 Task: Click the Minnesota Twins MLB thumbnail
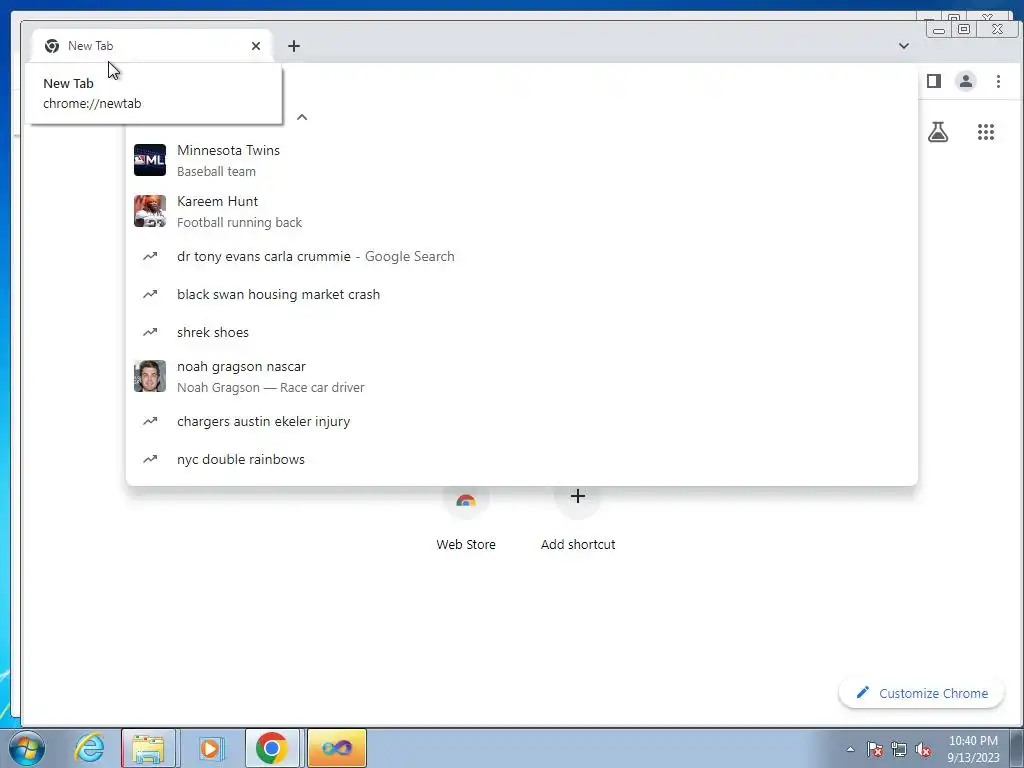point(150,160)
